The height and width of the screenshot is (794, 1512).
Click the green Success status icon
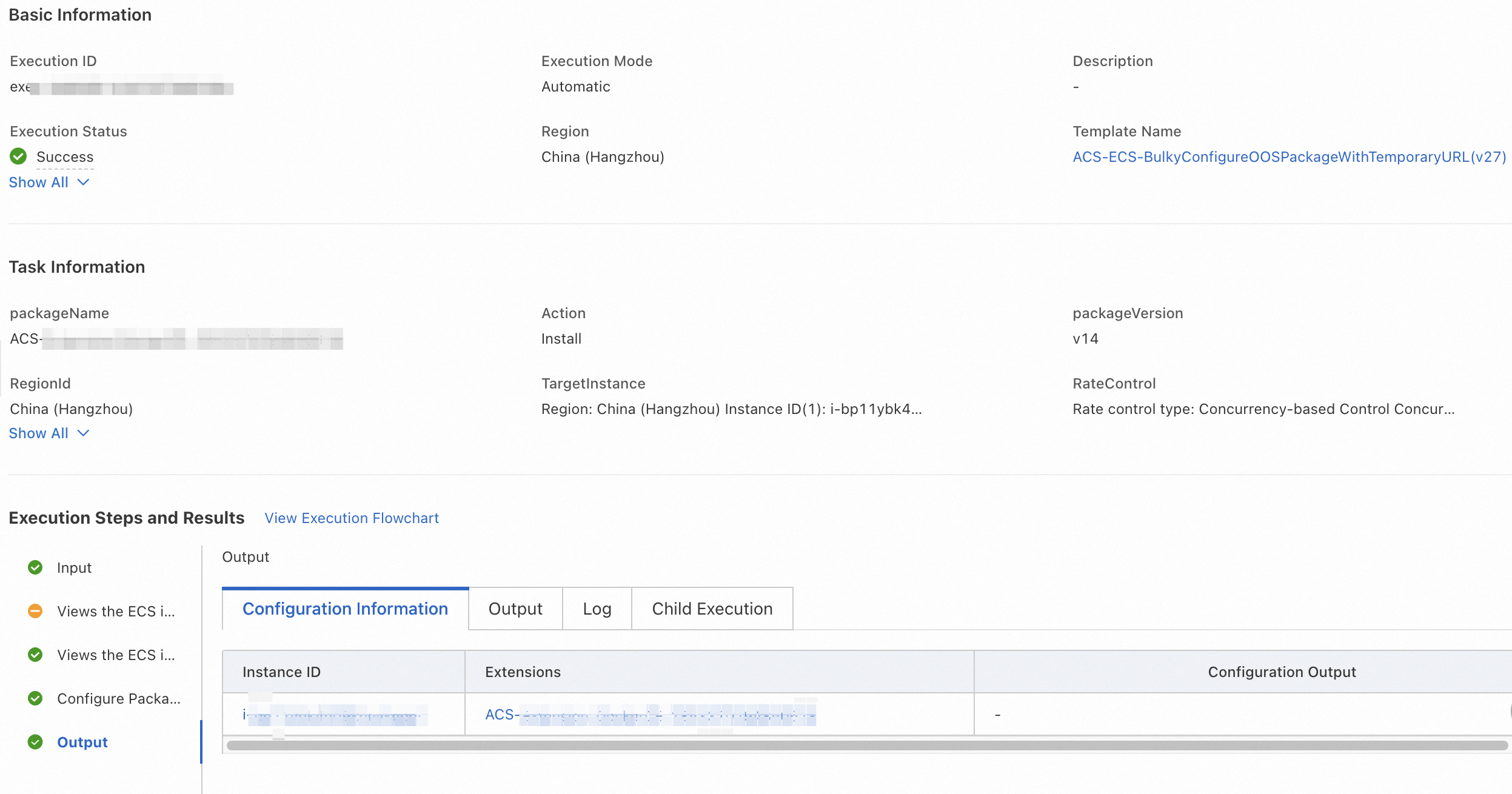(x=18, y=156)
